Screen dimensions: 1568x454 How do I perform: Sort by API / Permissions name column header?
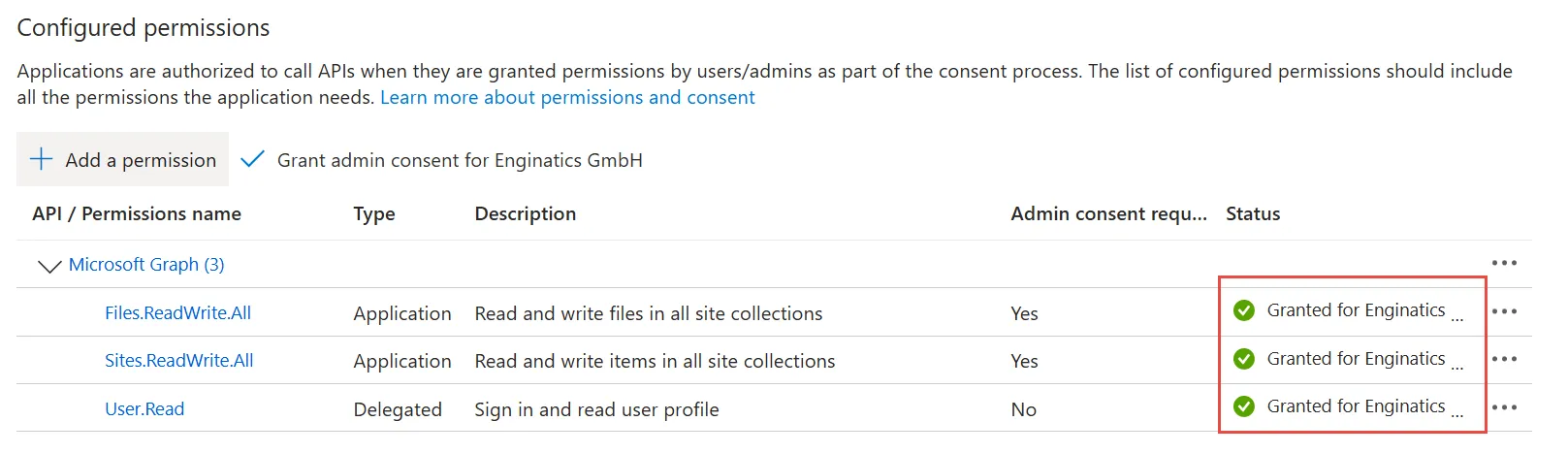pos(137,213)
